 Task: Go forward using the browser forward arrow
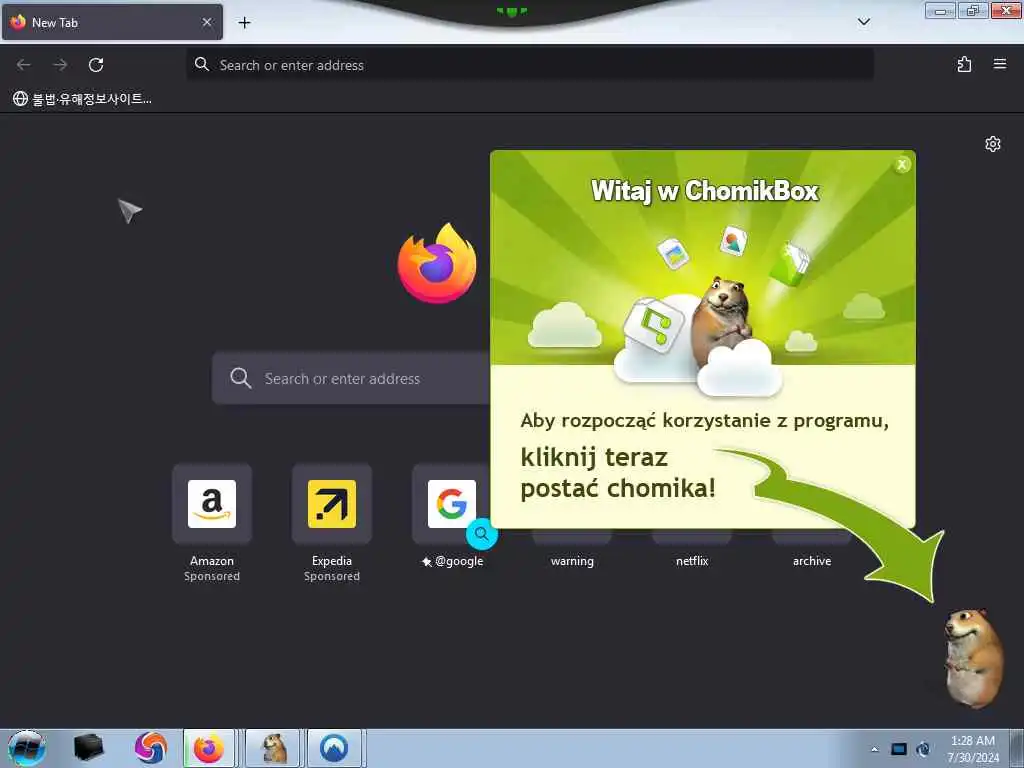point(60,65)
